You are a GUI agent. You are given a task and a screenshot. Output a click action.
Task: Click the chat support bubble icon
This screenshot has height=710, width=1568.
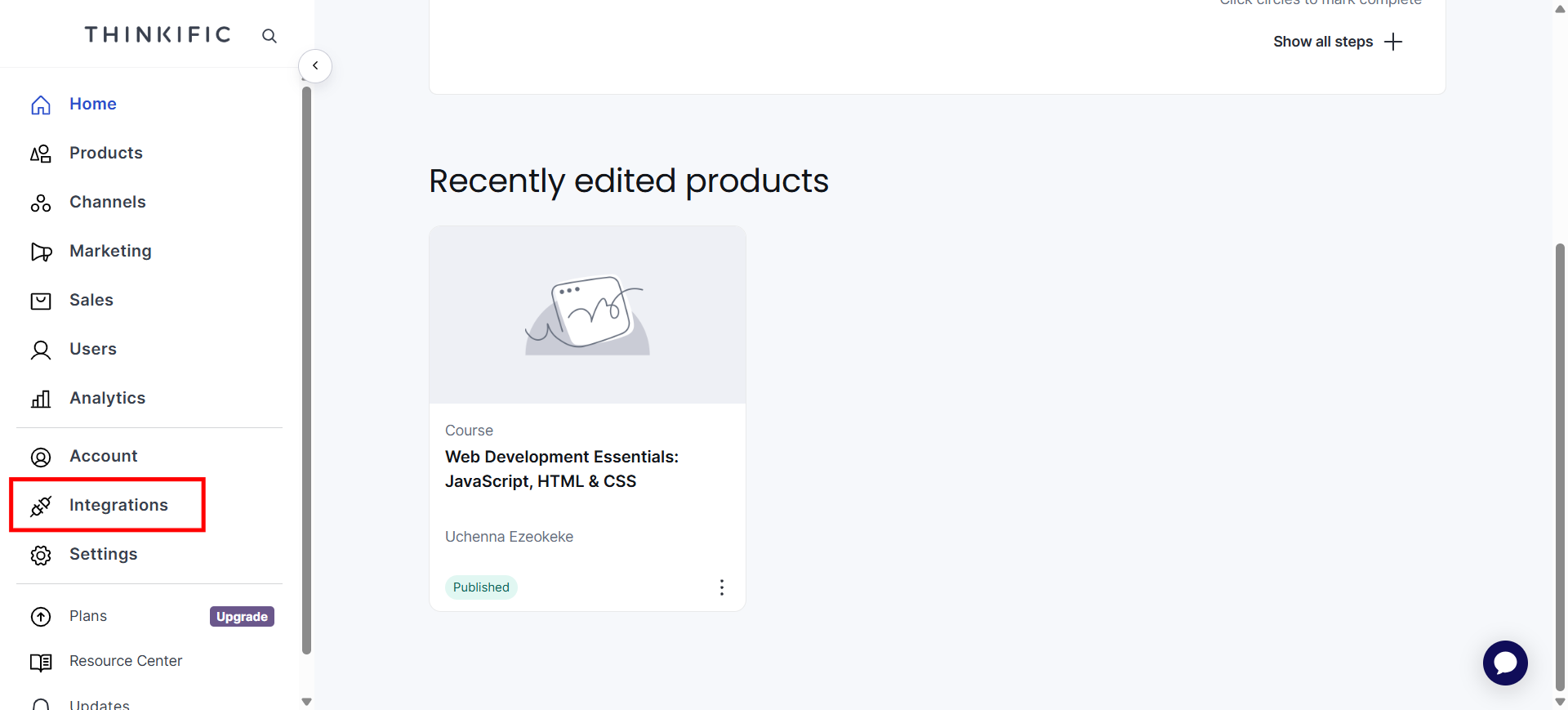click(x=1506, y=663)
